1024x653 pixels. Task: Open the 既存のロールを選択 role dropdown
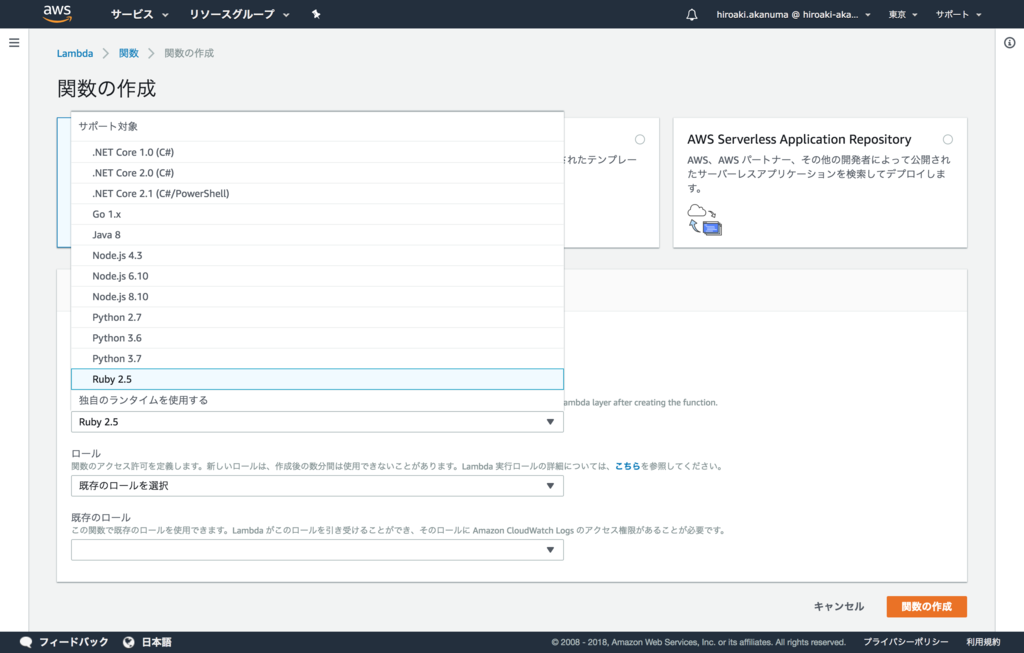coord(317,486)
